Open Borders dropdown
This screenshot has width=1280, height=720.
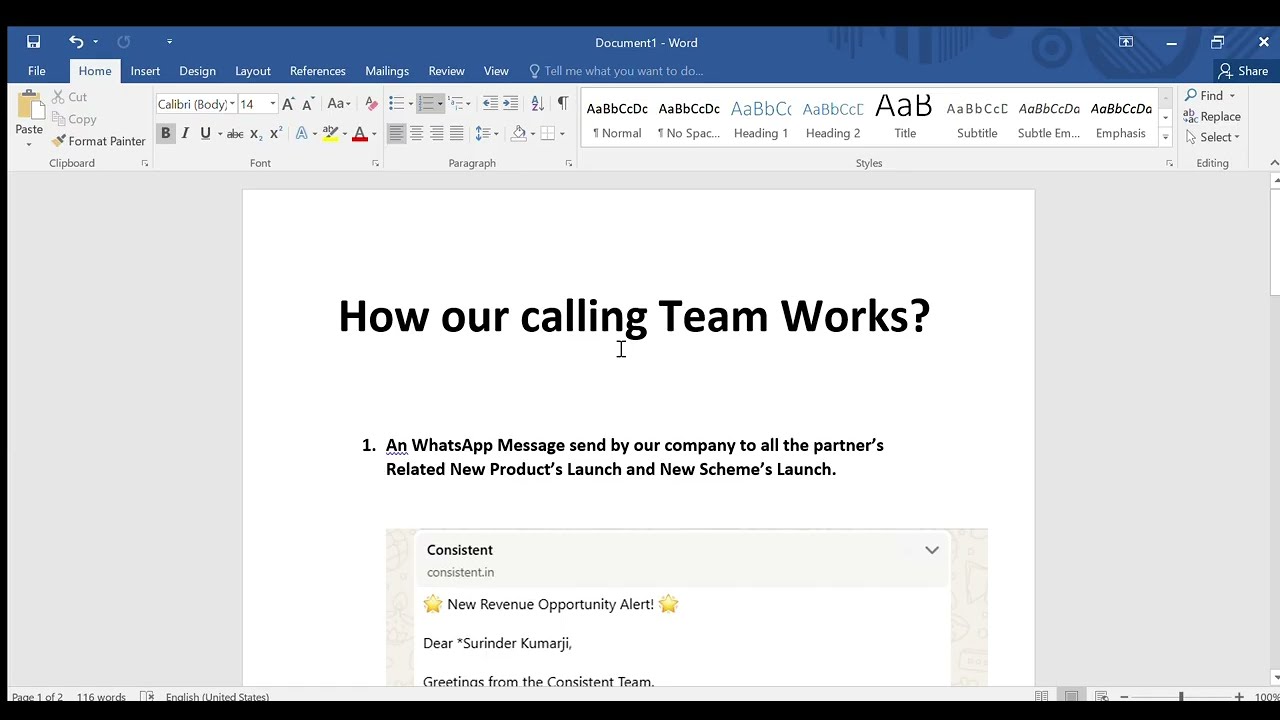[x=561, y=133]
